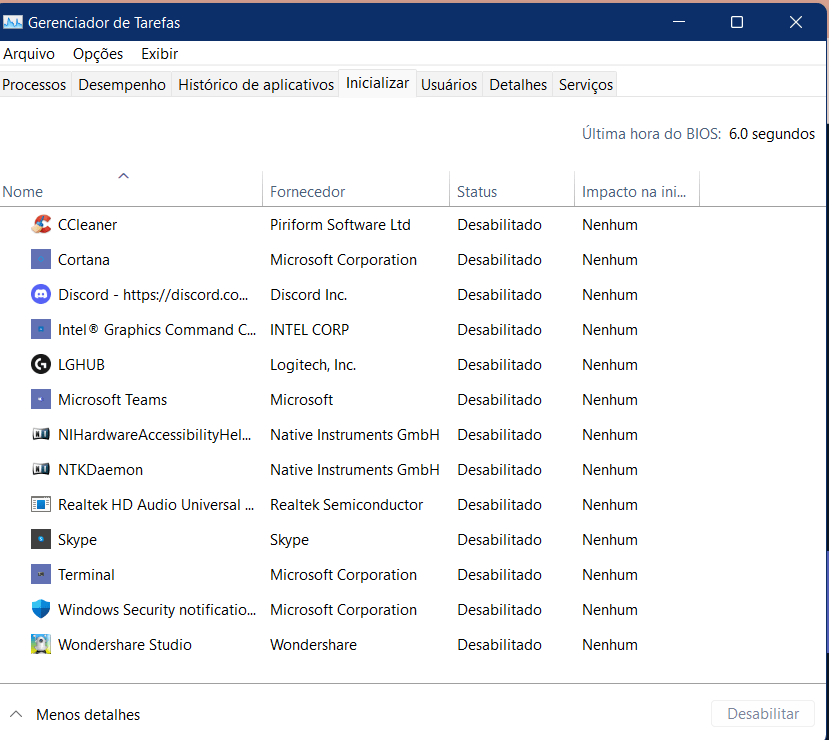The width and height of the screenshot is (829, 740).
Task: Select Intel® Graphics Command C... entry
Action: [x=156, y=329]
